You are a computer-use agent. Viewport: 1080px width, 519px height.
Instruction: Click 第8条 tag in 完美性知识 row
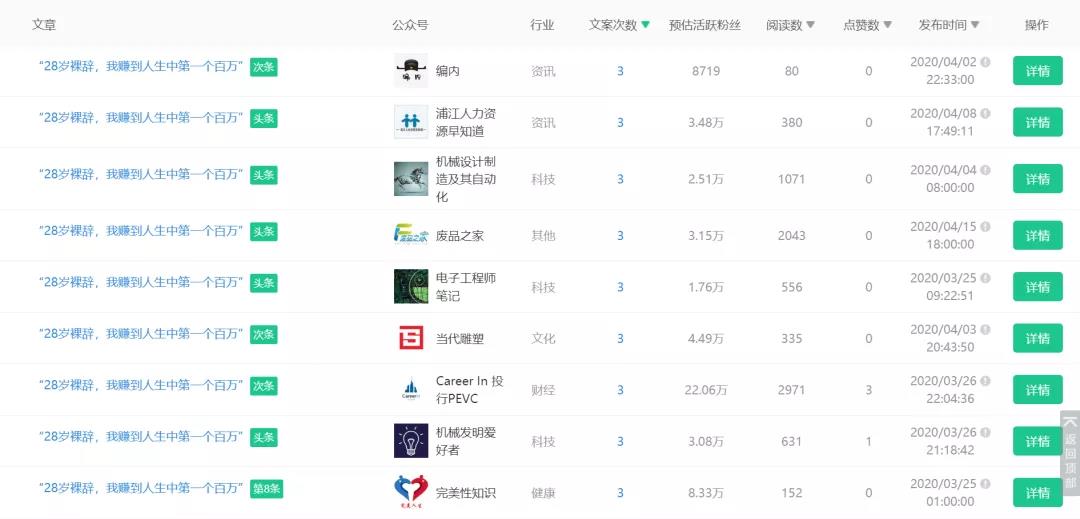[267, 488]
